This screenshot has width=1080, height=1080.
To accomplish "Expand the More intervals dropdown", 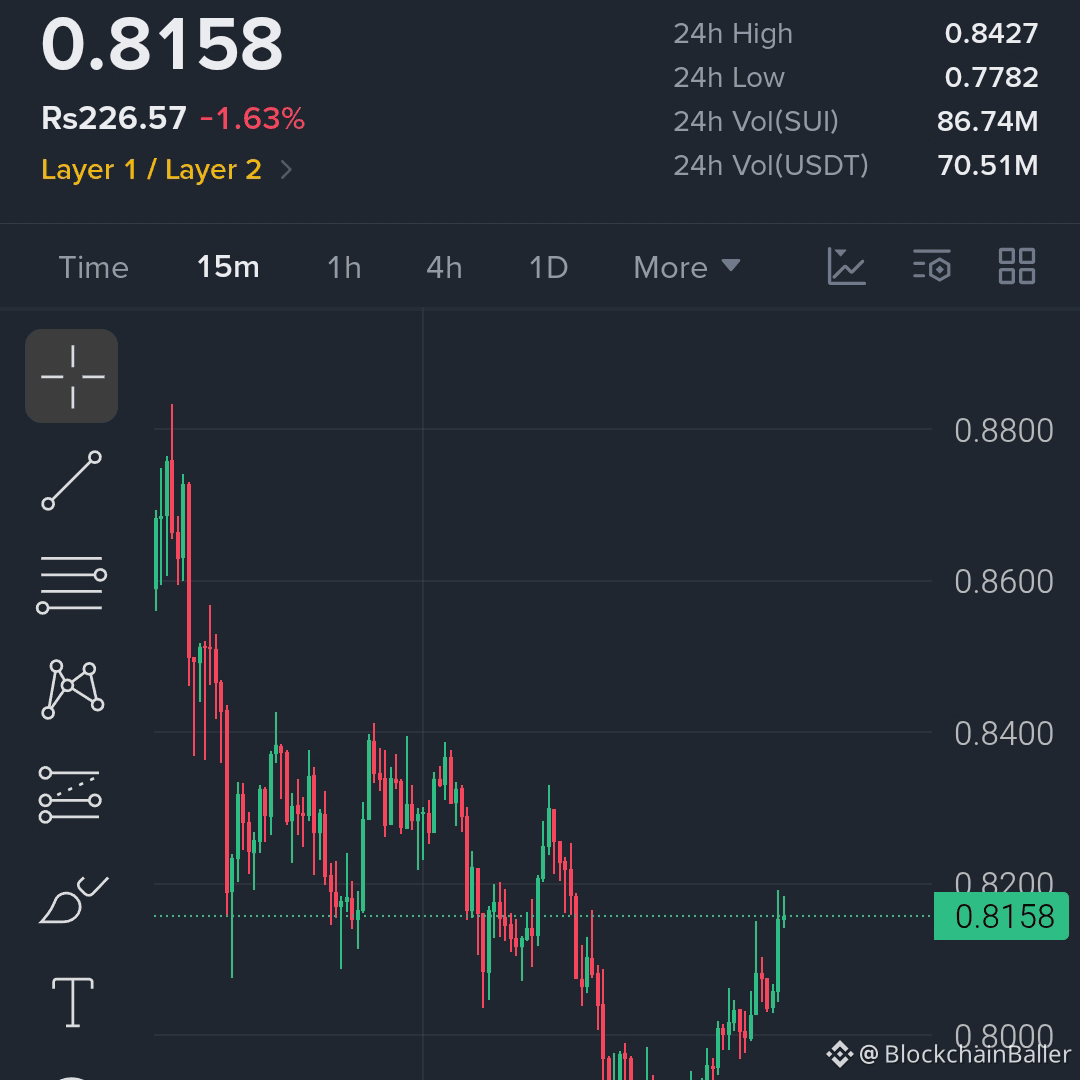I will click(687, 267).
